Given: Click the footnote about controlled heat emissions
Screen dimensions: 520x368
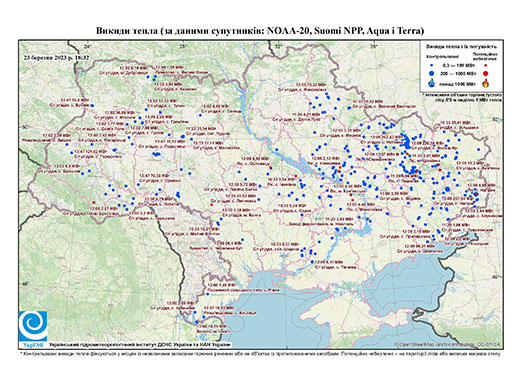Looking at the screenshot, I should pos(261,353).
